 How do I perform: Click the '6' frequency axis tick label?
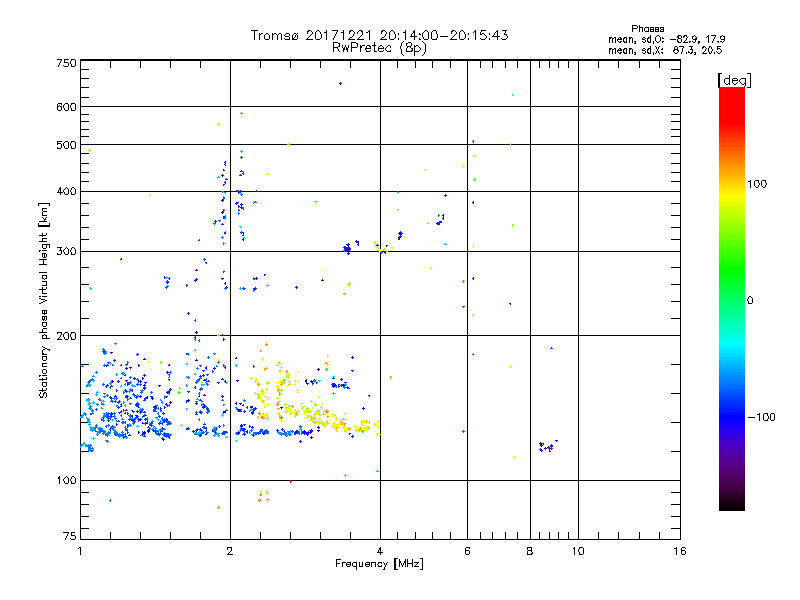467,551
